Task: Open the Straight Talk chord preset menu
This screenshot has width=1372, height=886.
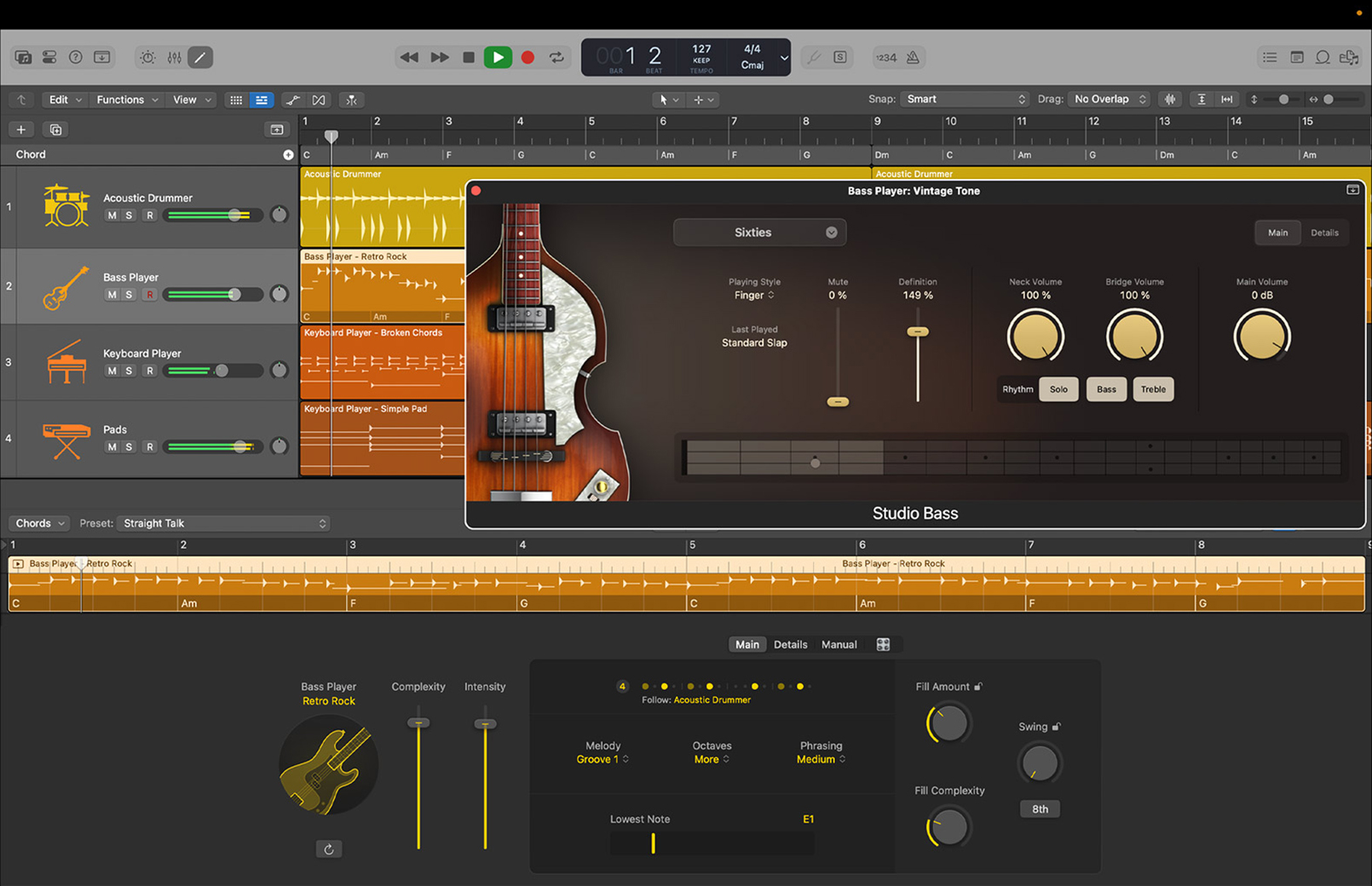Action: tap(223, 523)
